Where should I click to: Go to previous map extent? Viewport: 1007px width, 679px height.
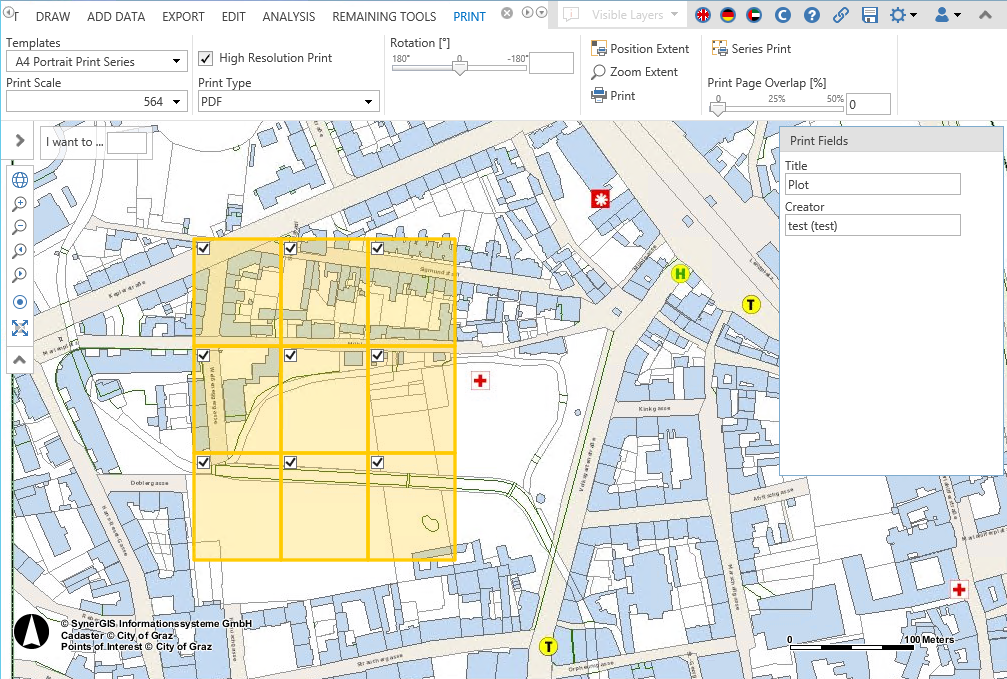(x=19, y=252)
